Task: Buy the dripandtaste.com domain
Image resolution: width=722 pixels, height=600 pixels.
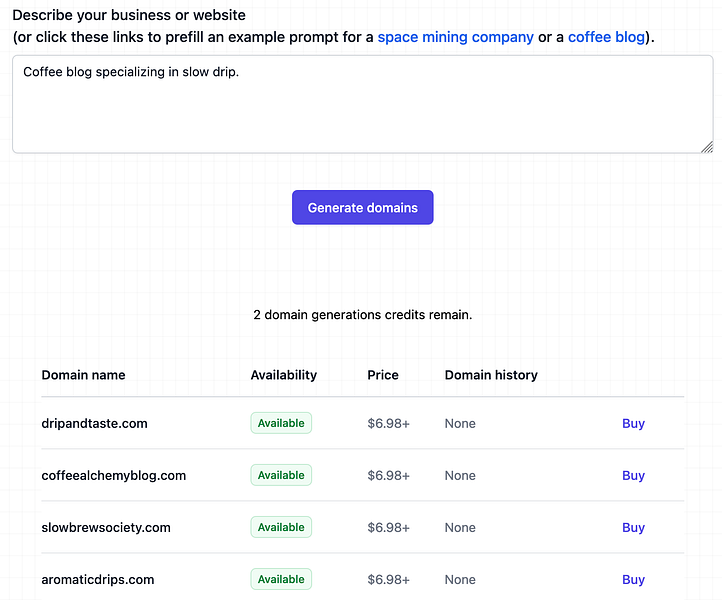Action: point(633,423)
